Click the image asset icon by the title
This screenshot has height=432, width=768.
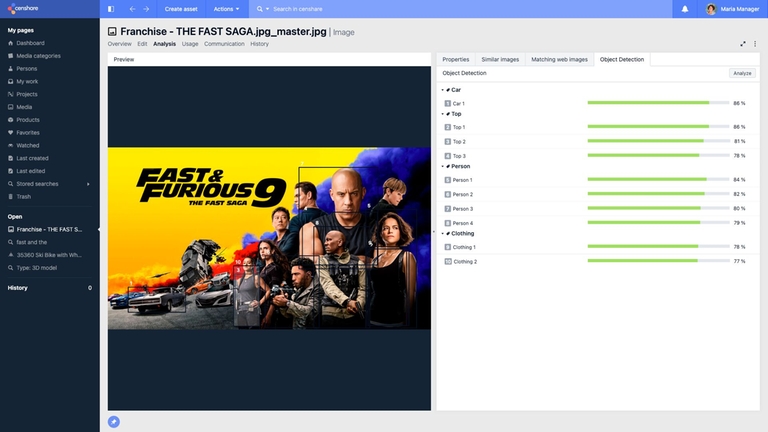[112, 32]
